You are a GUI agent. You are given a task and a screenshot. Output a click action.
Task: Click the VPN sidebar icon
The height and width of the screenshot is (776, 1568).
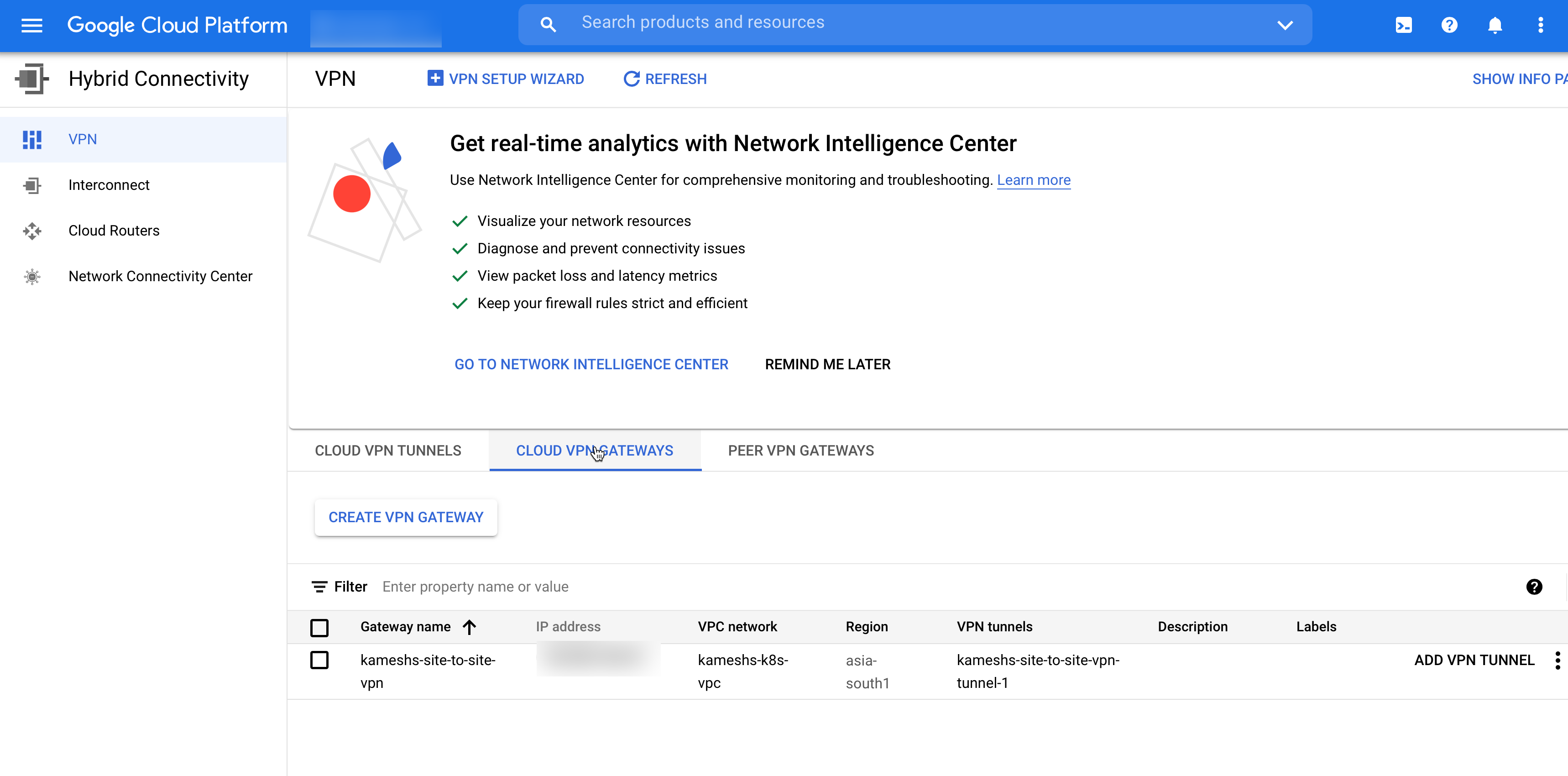point(31,139)
